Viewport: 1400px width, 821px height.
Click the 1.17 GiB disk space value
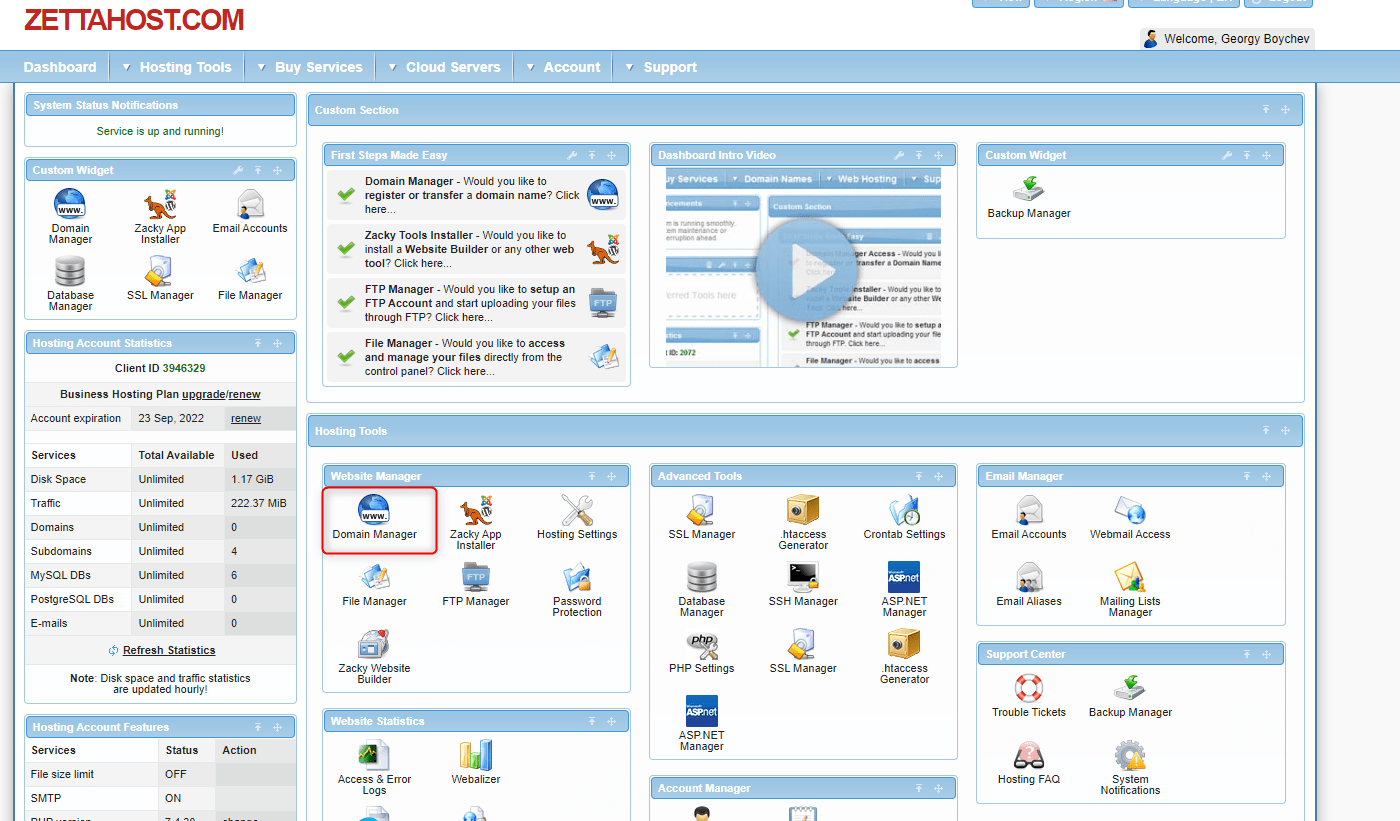[253, 479]
